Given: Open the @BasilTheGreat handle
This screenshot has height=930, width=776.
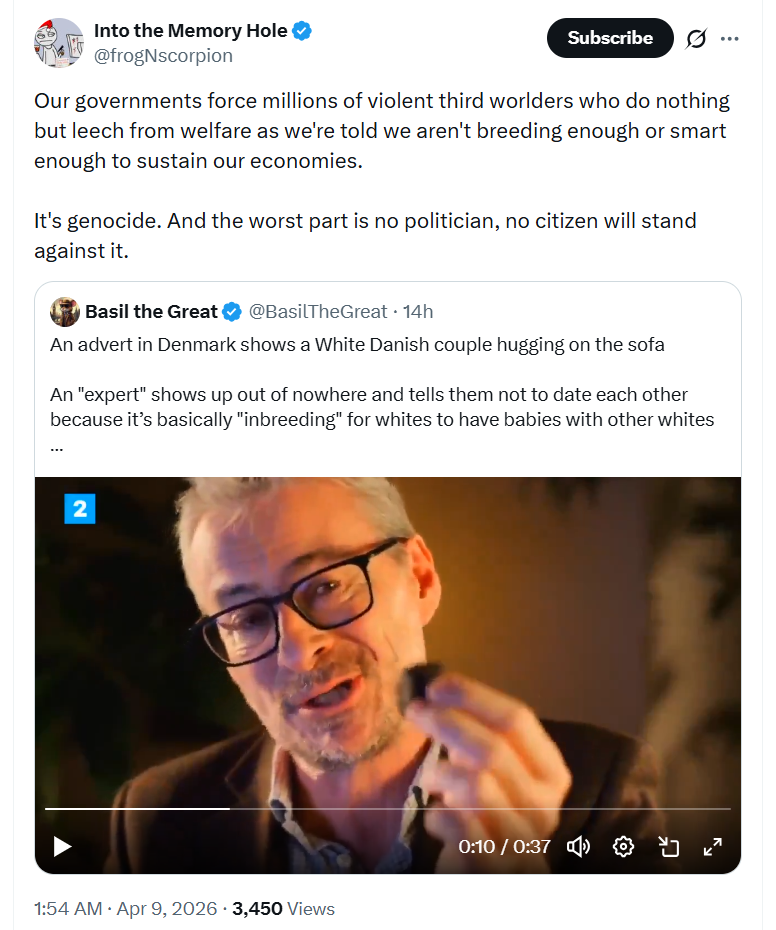Looking at the screenshot, I should [x=317, y=311].
